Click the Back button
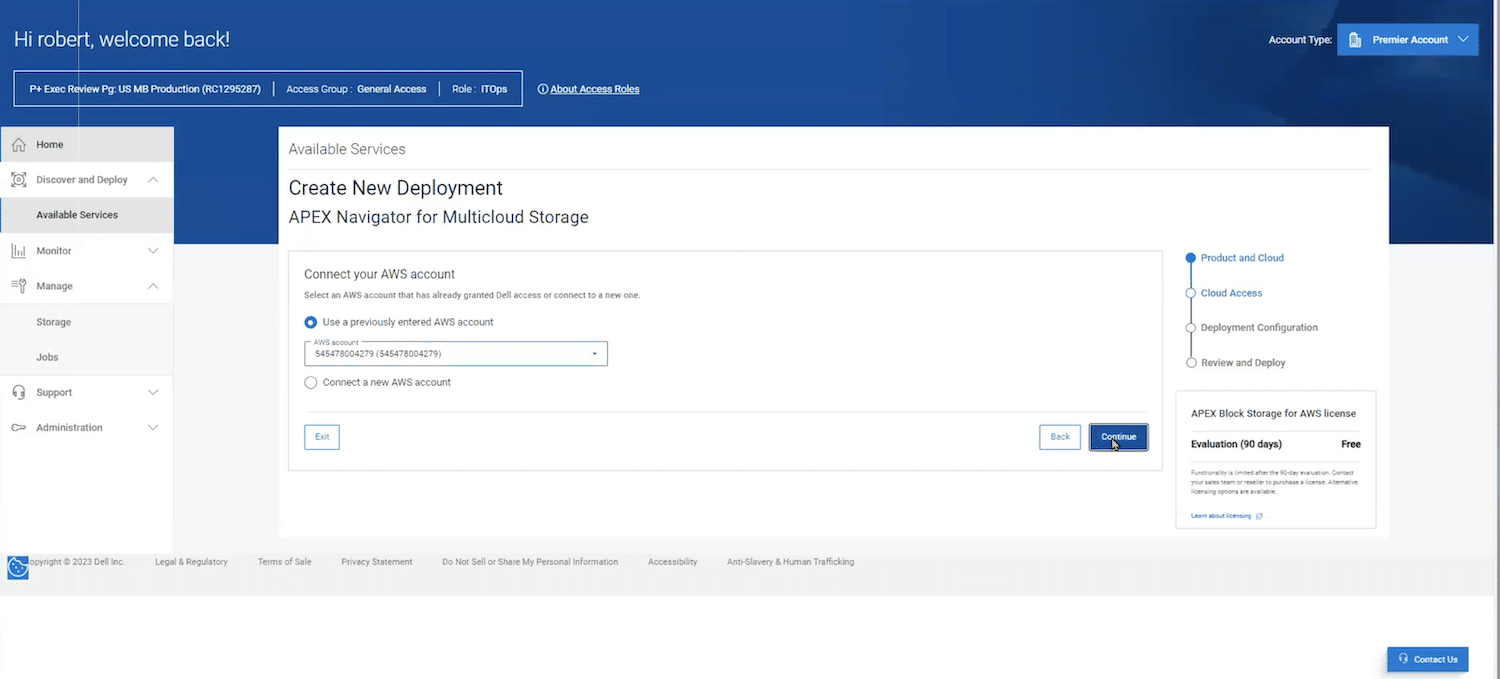This screenshot has height=679, width=1500. tap(1060, 437)
